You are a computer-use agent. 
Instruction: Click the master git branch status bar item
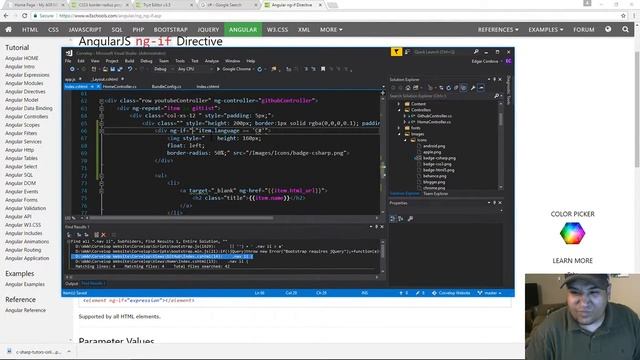[x=489, y=293]
